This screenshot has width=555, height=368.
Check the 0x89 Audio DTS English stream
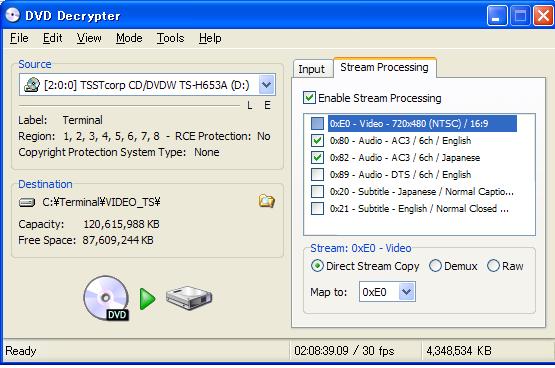point(317,174)
